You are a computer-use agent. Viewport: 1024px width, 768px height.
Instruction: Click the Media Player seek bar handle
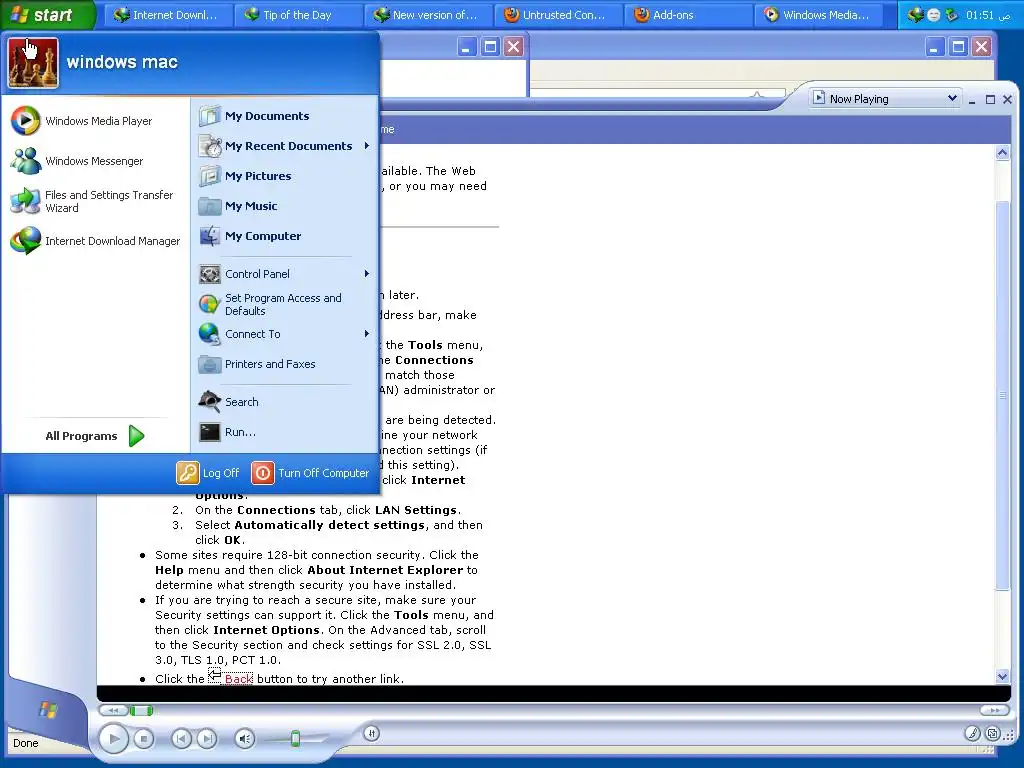[x=141, y=711]
